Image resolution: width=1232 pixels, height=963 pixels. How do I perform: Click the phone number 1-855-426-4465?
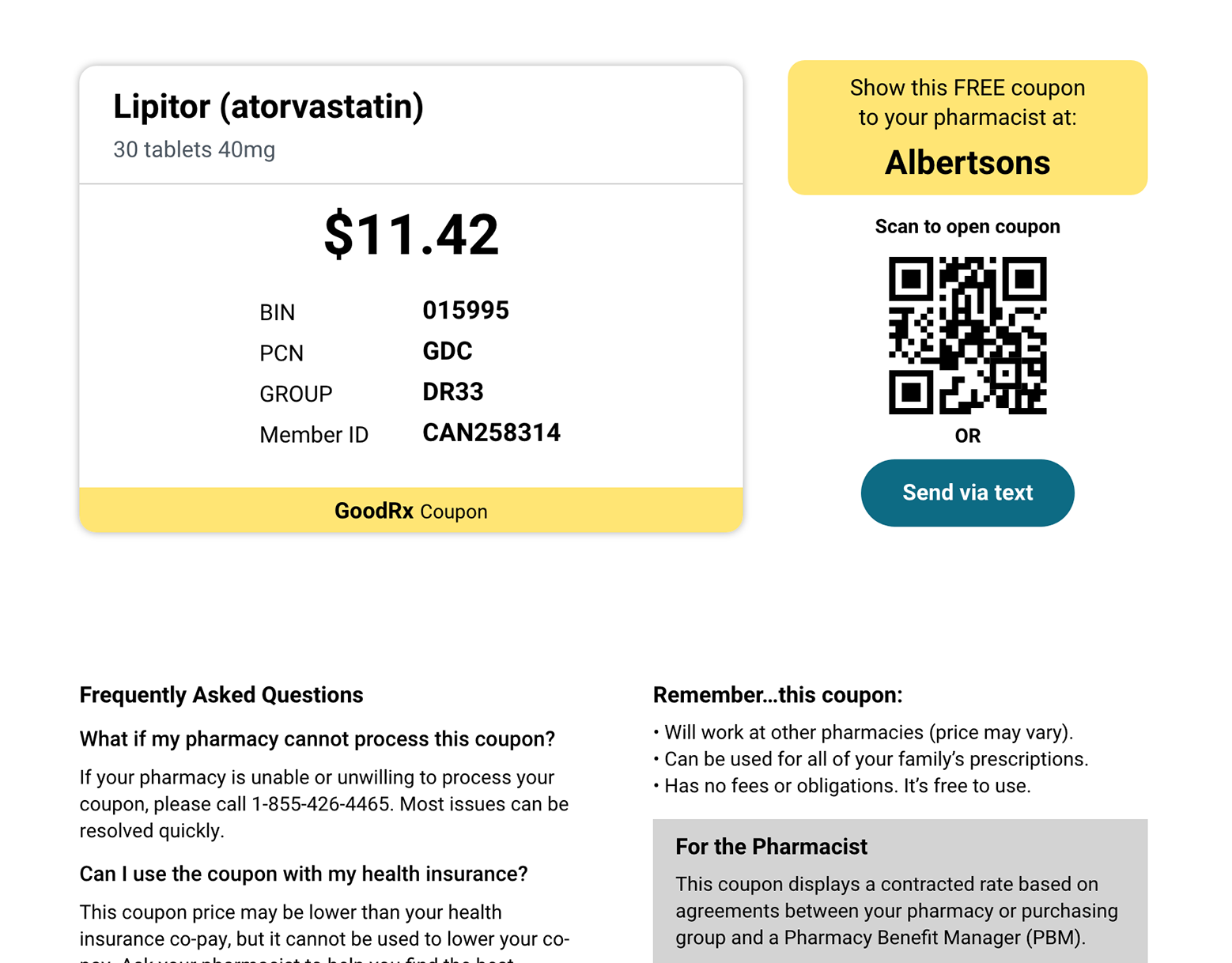tap(320, 804)
